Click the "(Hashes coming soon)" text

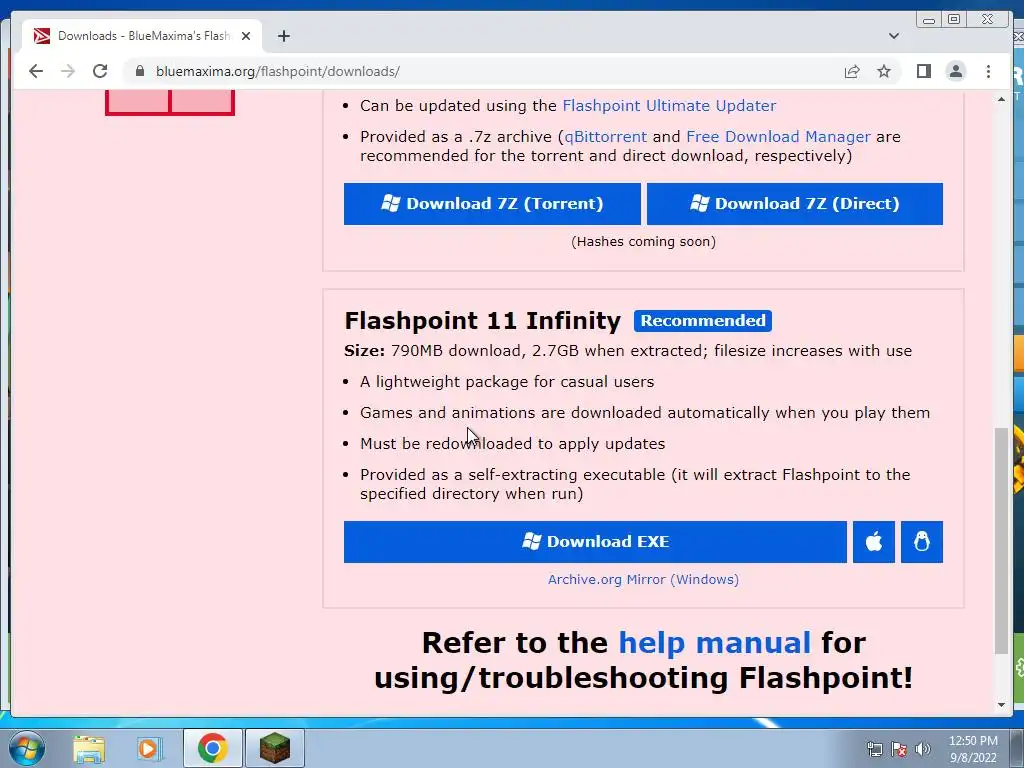pyautogui.click(x=643, y=242)
